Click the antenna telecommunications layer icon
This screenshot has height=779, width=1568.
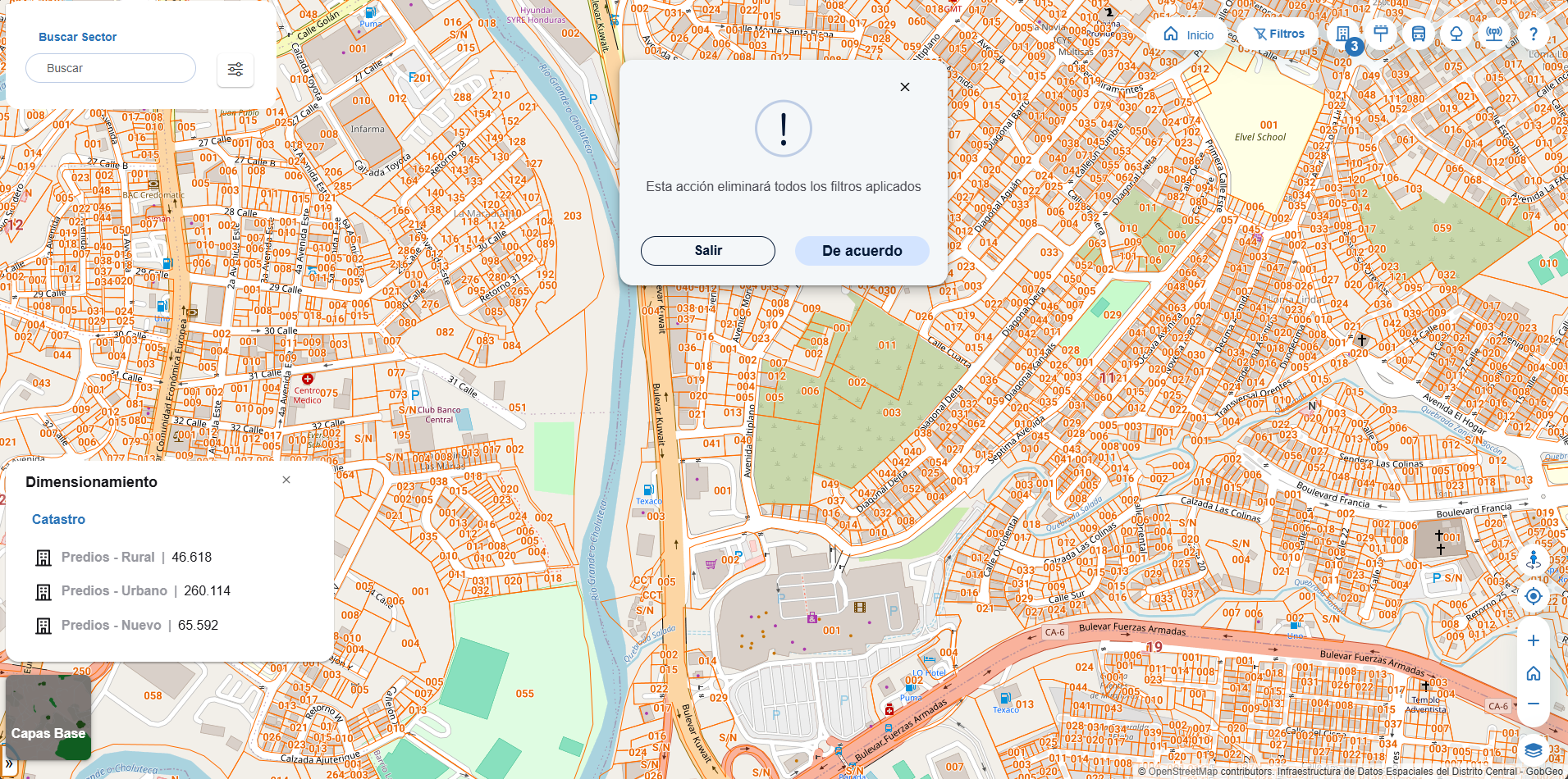pyautogui.click(x=1494, y=34)
